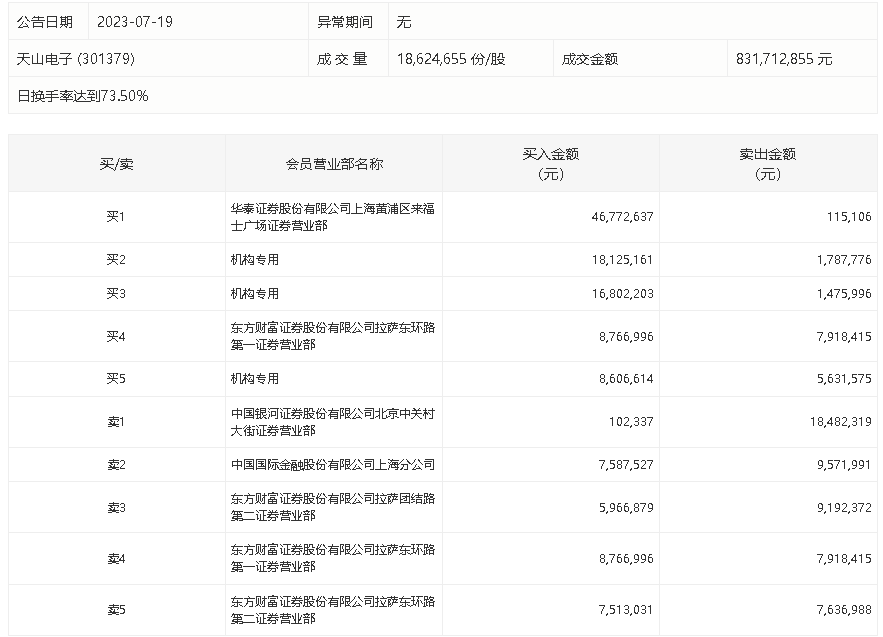This screenshot has height=637, width=883.
Task: Click the 卖出金额 (元) column header
Action: point(768,164)
